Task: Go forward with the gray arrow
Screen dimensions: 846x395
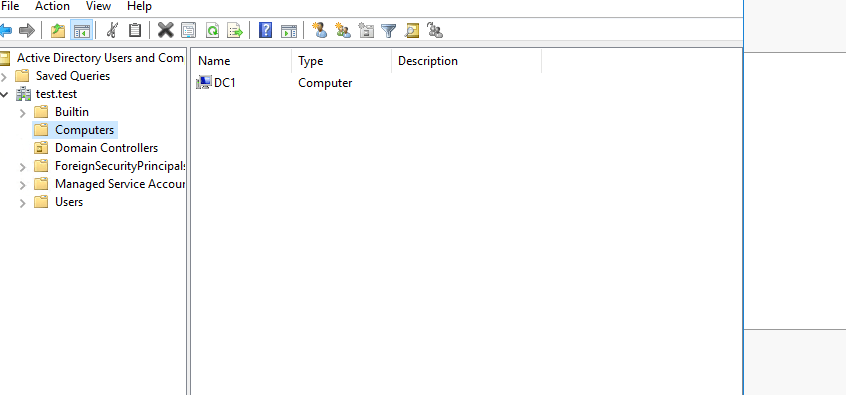Action: [26, 30]
